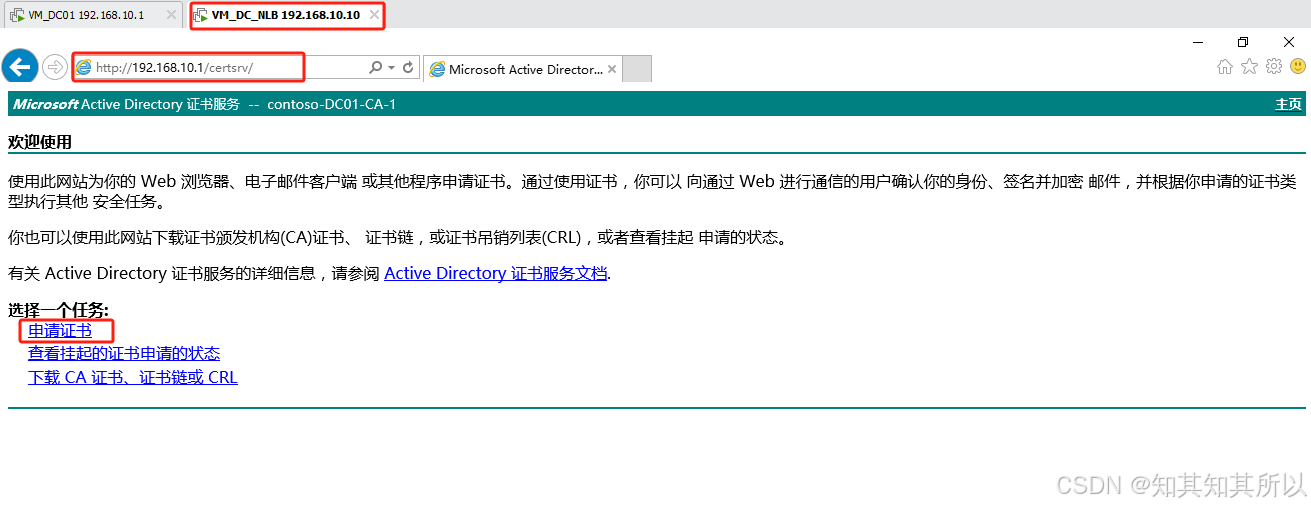Click the contoso-DC01-CA-1 banner text
The height and width of the screenshot is (507, 1311).
coord(332,104)
